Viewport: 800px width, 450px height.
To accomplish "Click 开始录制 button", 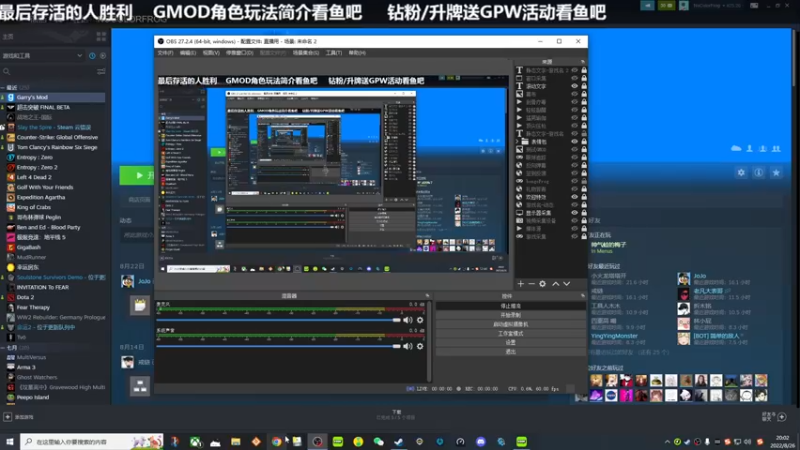I will (511, 315).
